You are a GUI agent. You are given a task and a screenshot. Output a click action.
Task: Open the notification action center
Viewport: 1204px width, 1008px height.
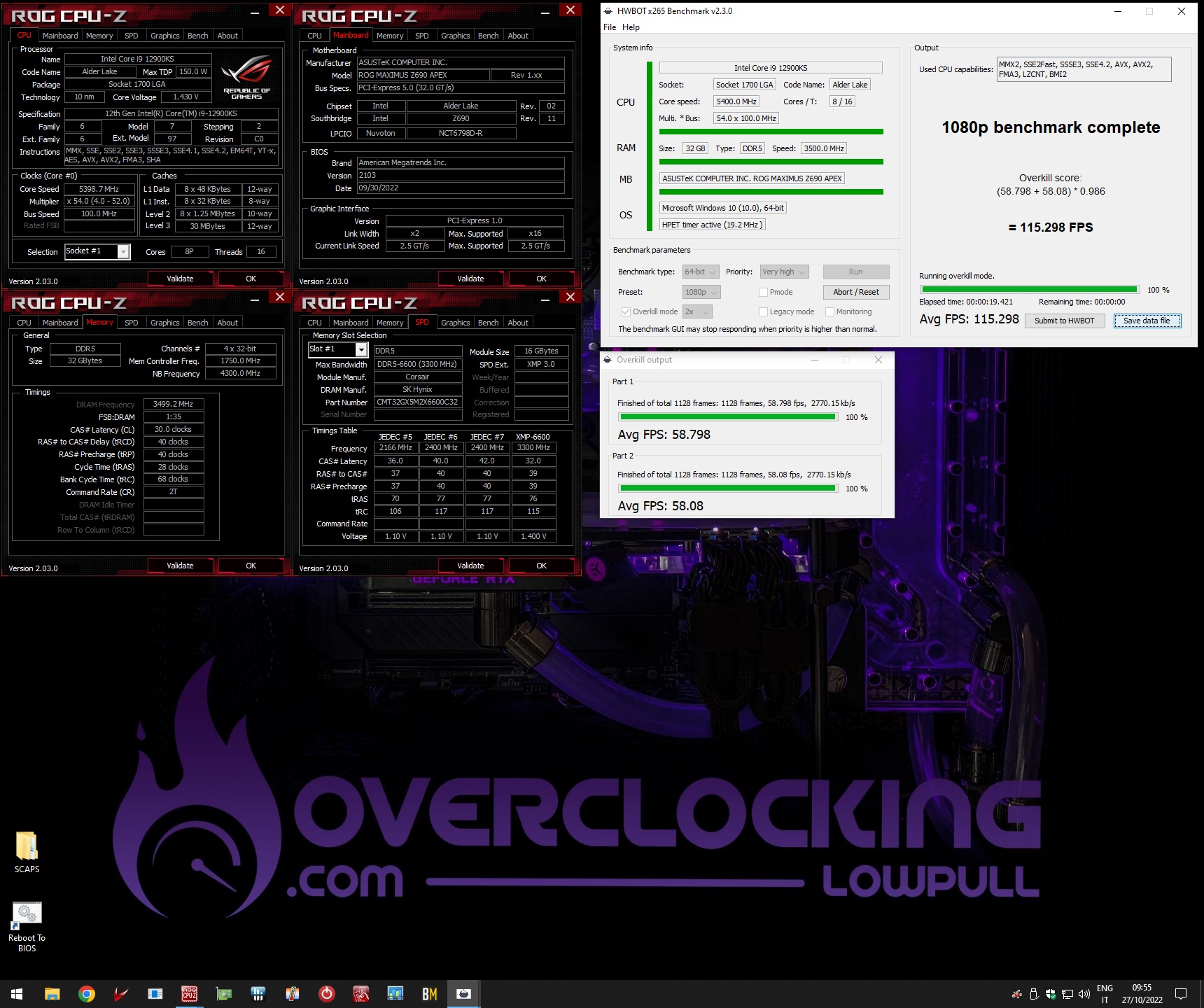1181,994
